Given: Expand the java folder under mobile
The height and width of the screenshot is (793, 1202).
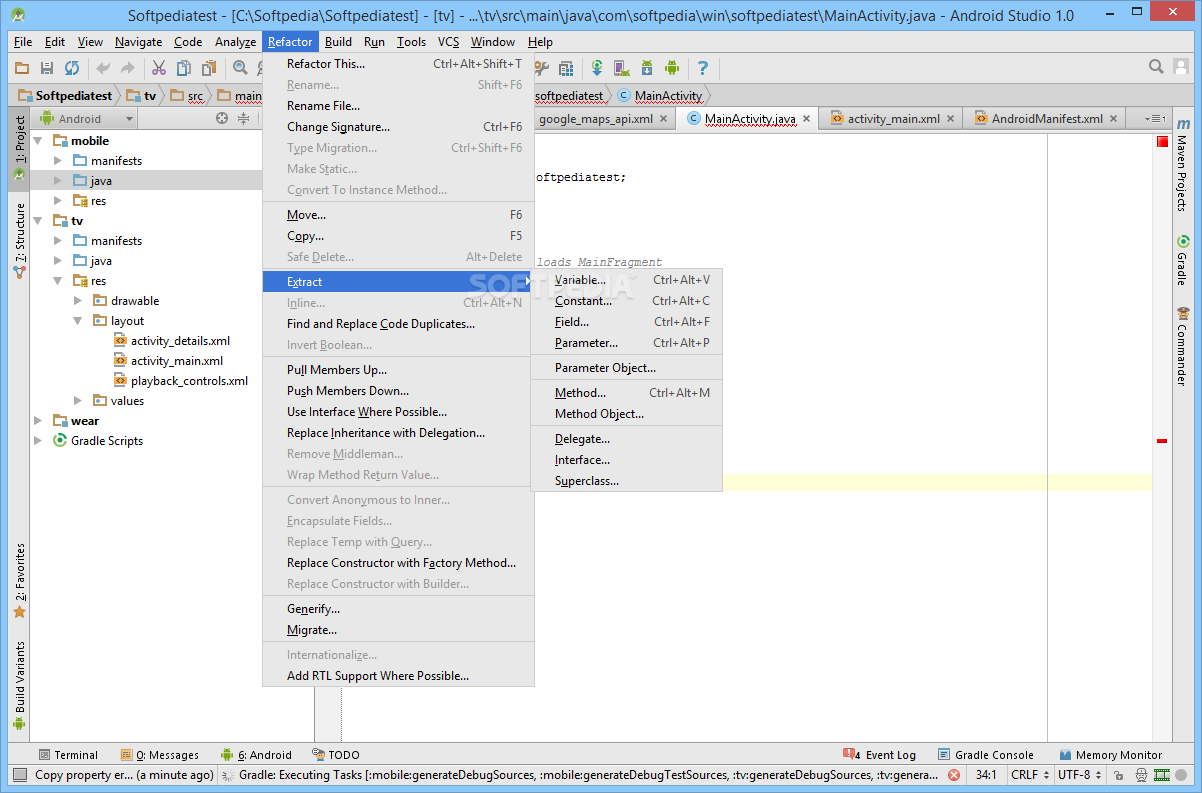Looking at the screenshot, I should pyautogui.click(x=58, y=181).
